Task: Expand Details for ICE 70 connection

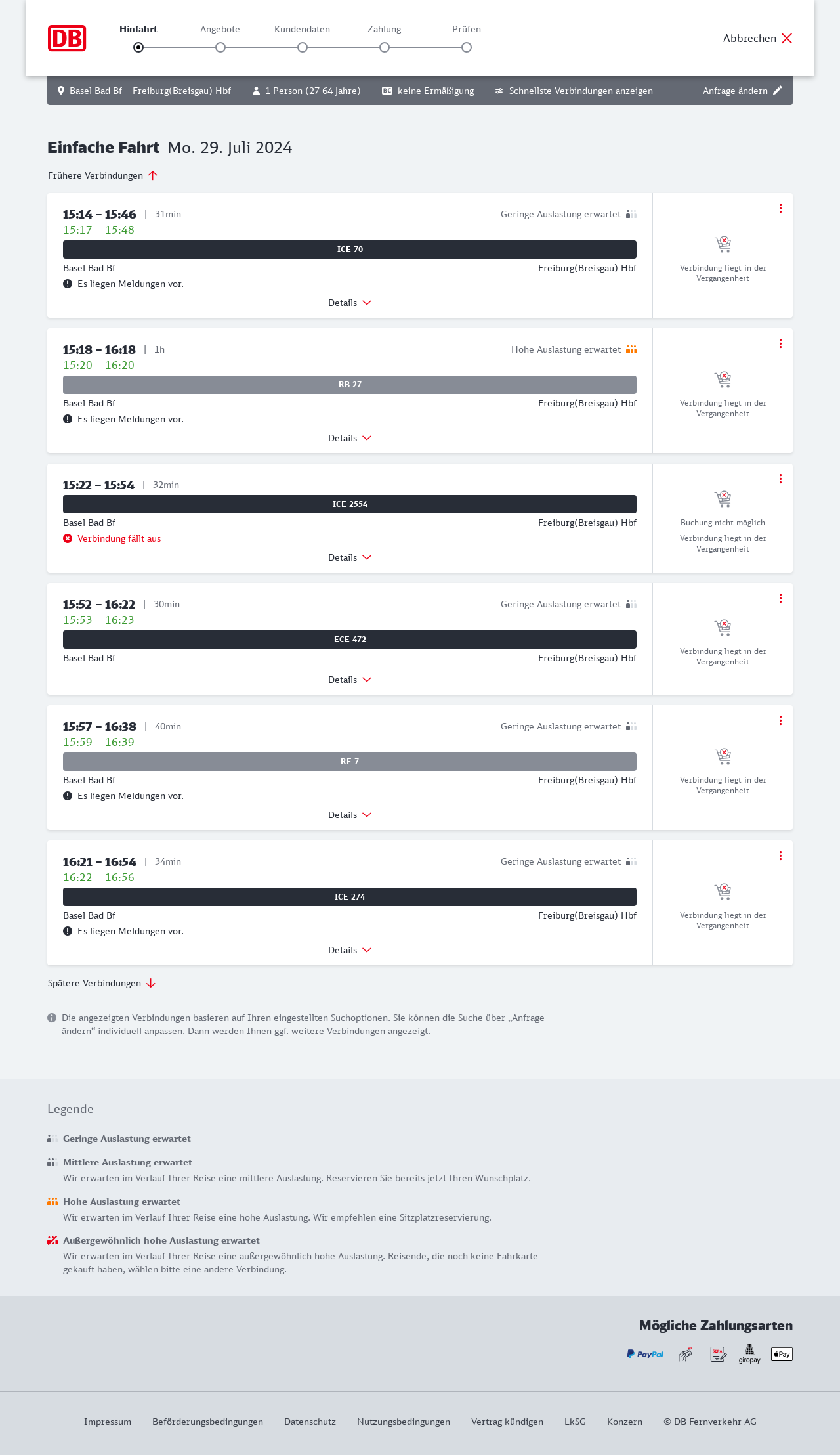Action: tap(350, 303)
